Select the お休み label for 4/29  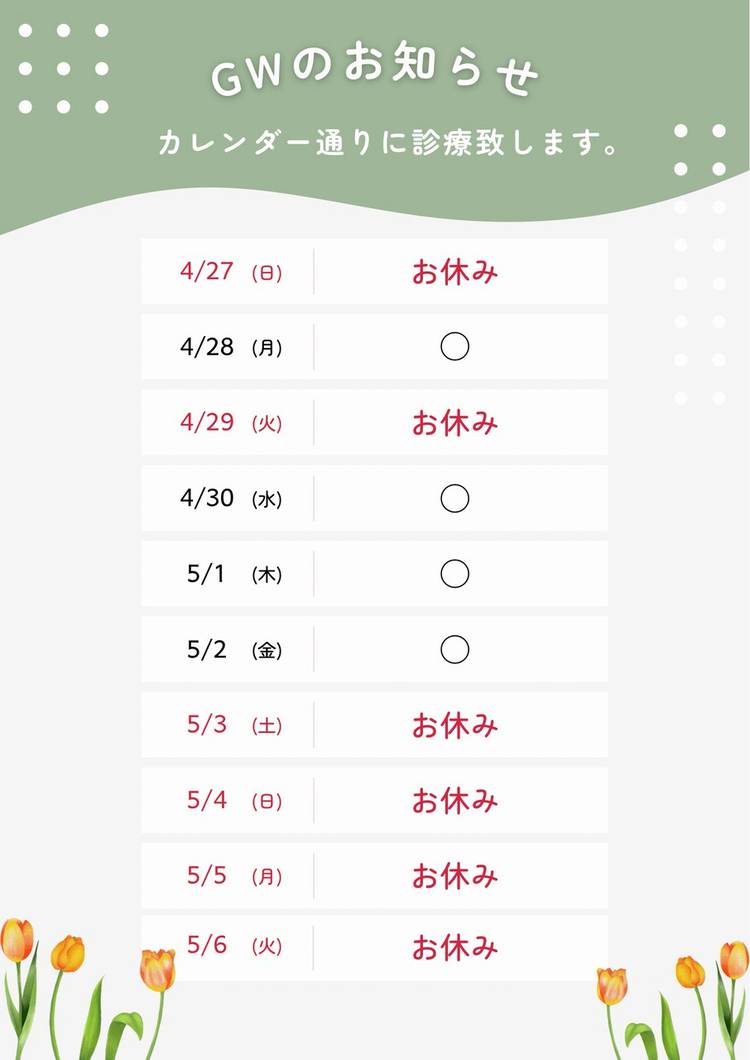point(455,423)
